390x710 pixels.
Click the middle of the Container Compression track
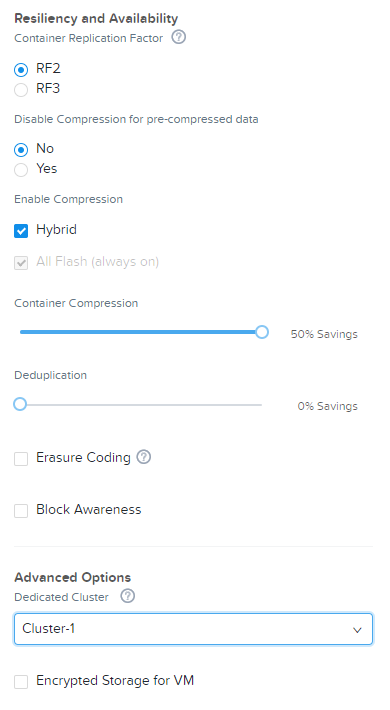pos(141,332)
